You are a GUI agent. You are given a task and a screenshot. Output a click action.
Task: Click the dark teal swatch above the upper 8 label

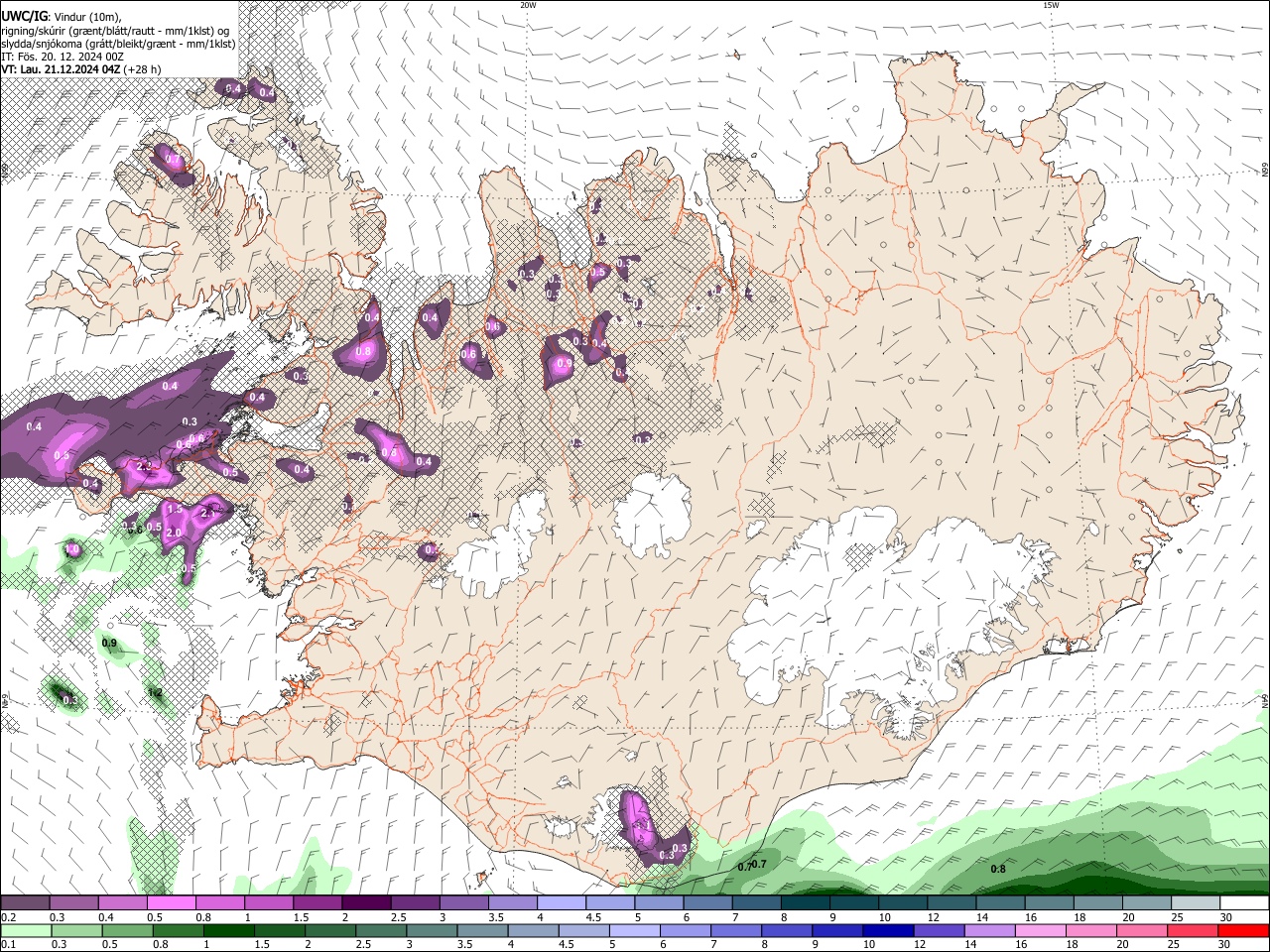[805, 903]
